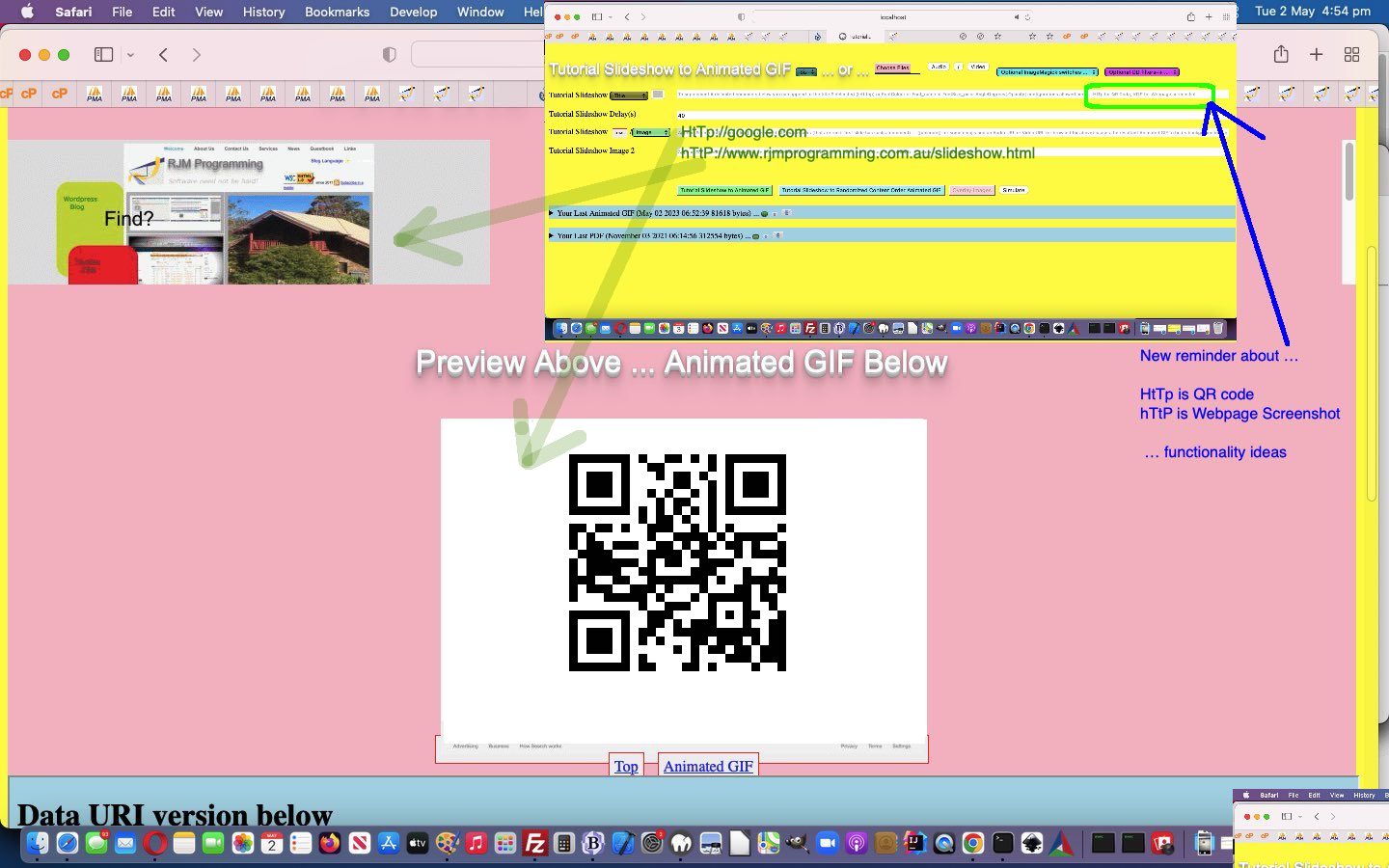
Task: Show the tab overview grid icon
Action: tap(1351, 54)
